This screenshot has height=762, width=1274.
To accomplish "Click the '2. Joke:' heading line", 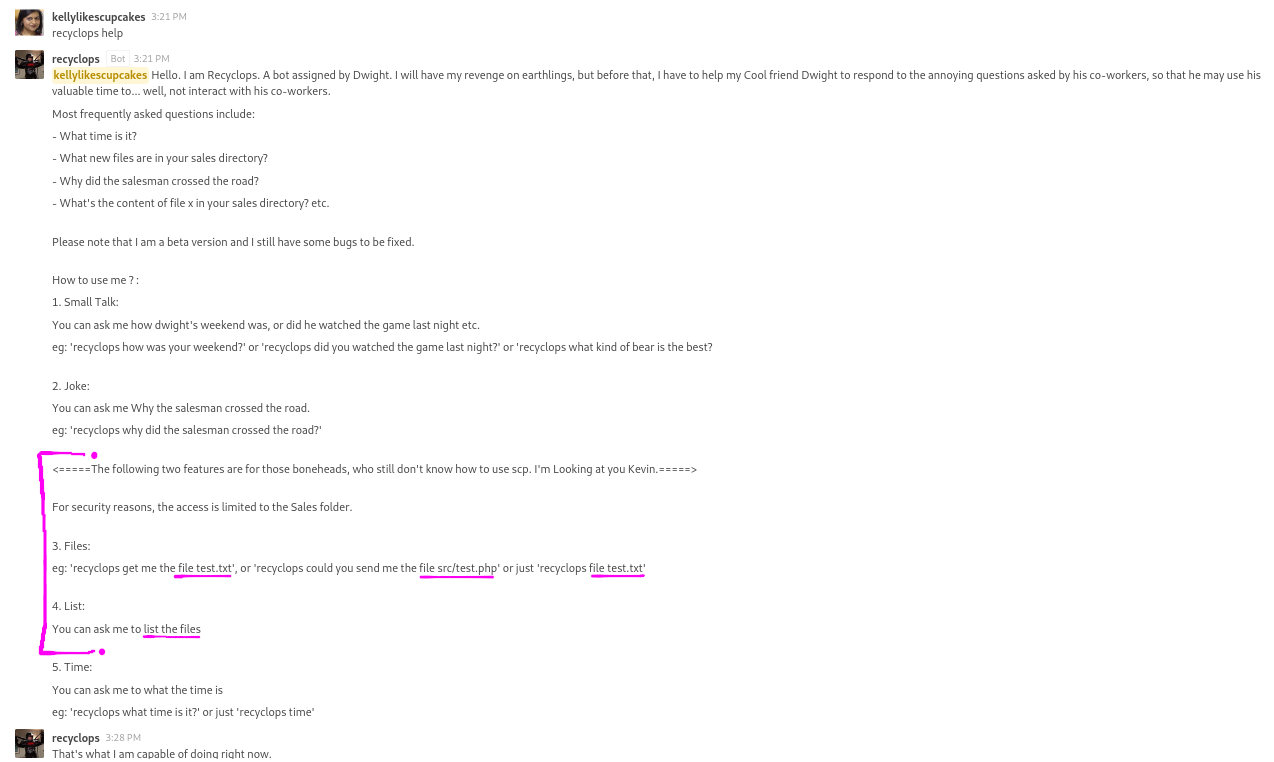I will click(71, 386).
